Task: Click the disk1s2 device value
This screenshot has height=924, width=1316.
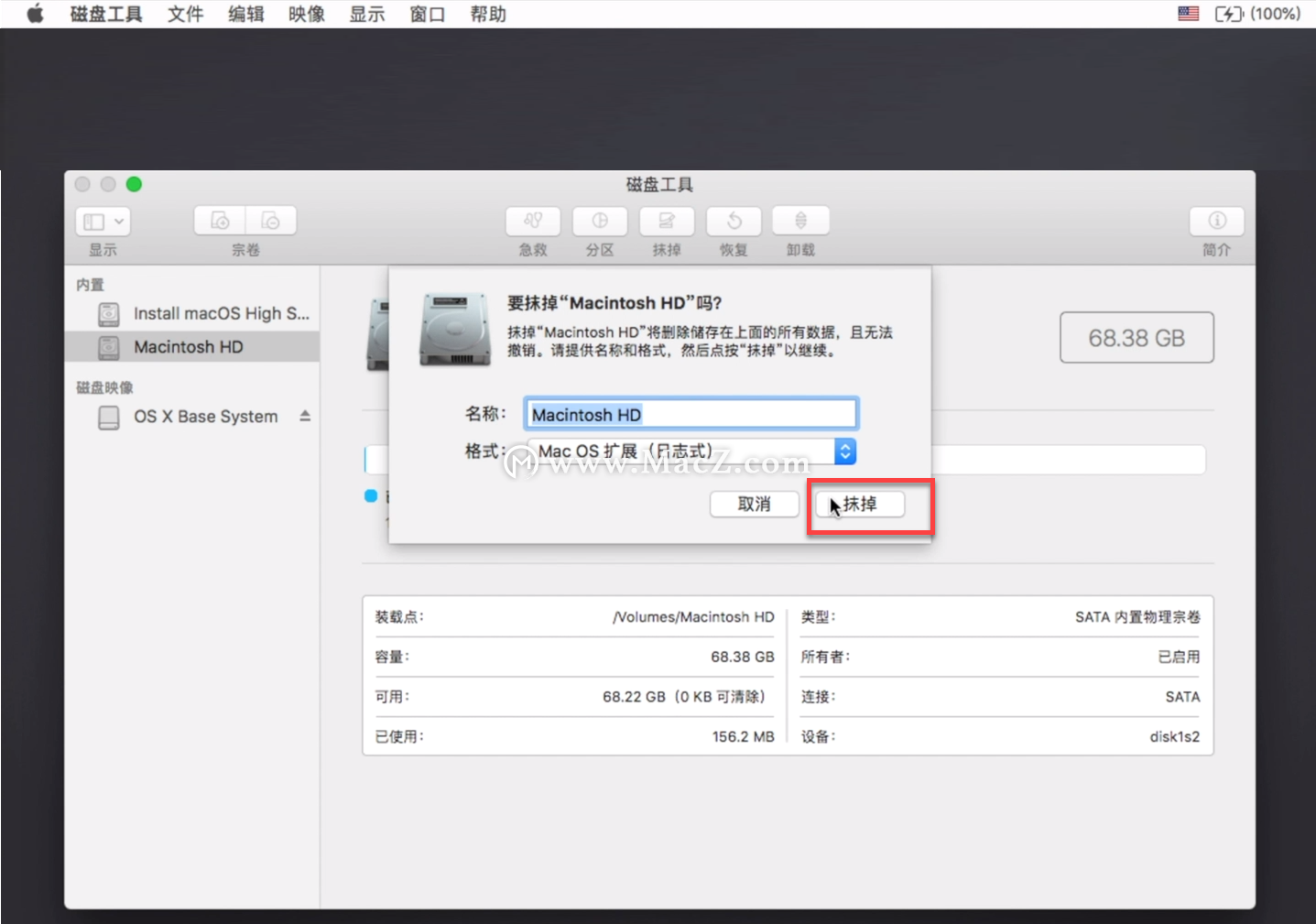Action: [1175, 736]
